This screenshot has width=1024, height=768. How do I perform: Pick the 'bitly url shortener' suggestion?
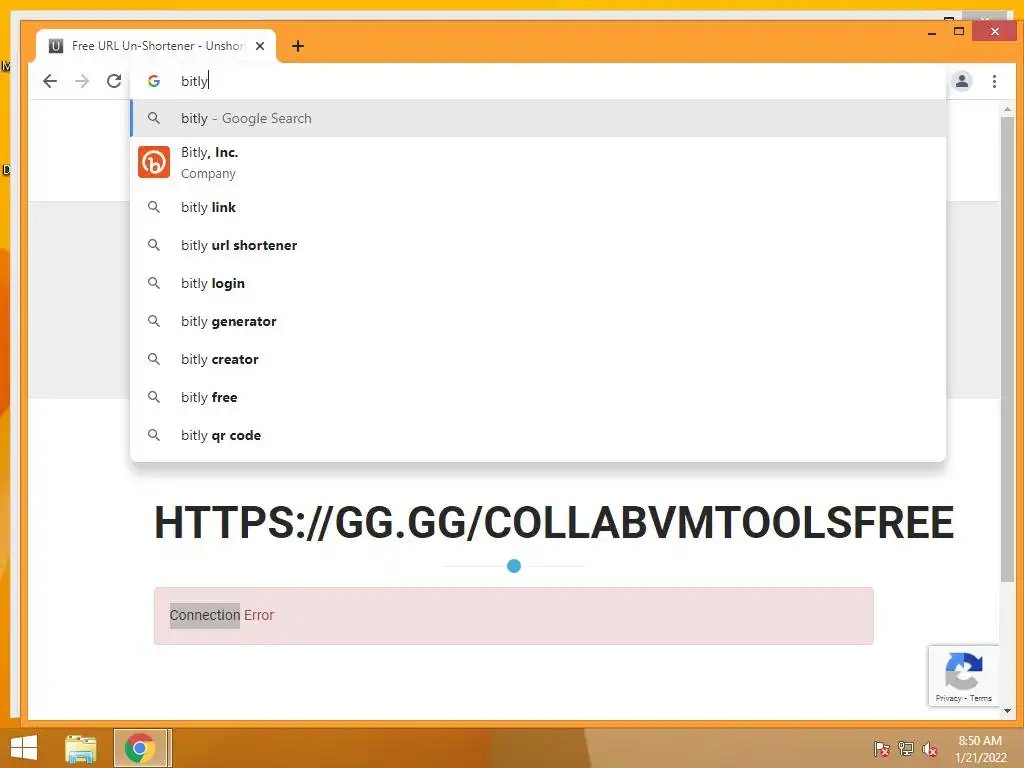click(538, 245)
